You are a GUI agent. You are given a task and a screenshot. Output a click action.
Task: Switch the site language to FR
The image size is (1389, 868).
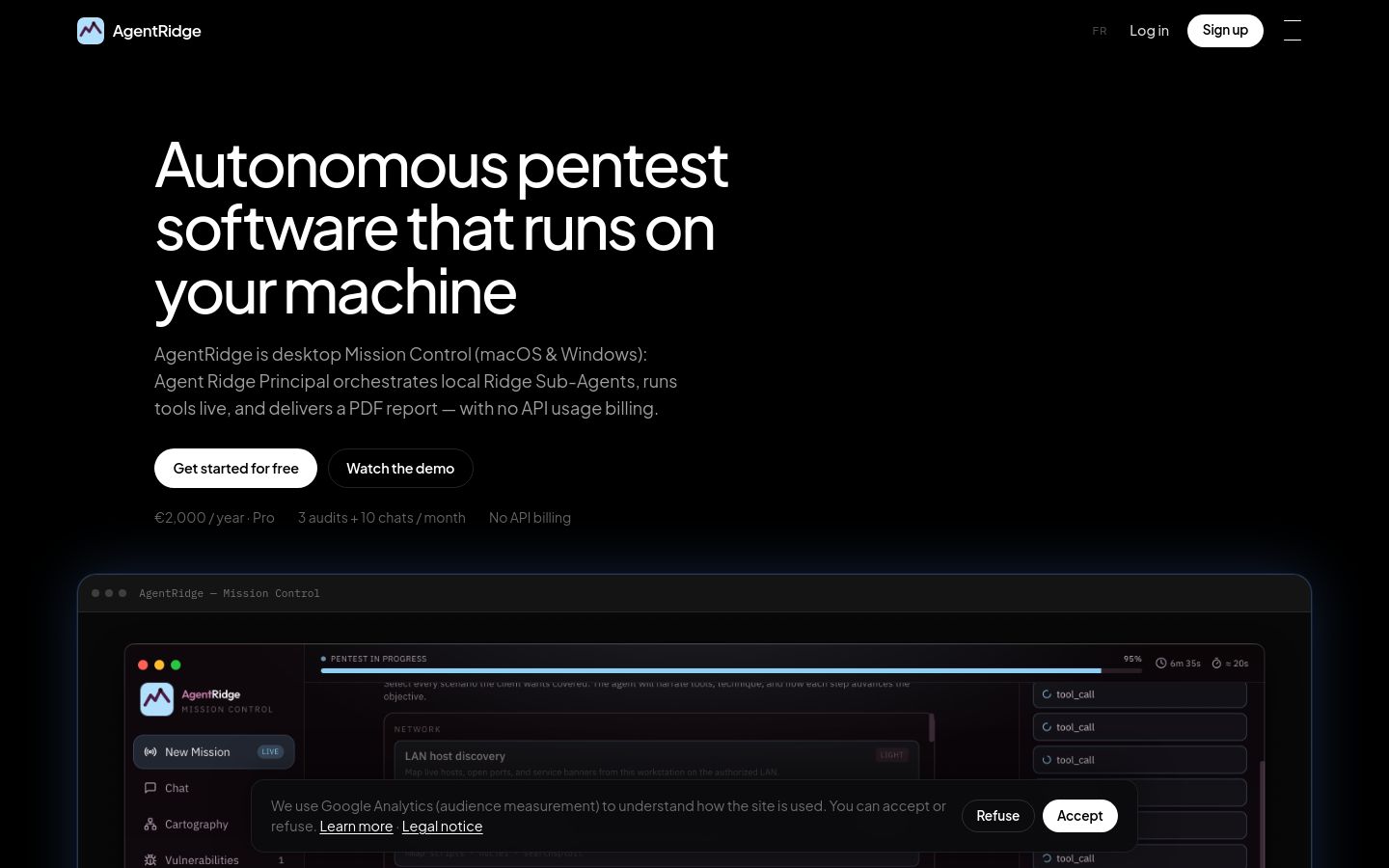click(1100, 31)
